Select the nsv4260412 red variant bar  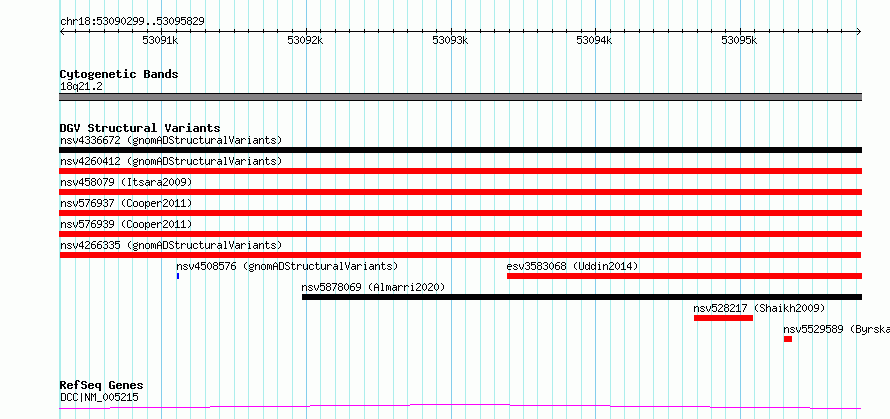pos(460,171)
